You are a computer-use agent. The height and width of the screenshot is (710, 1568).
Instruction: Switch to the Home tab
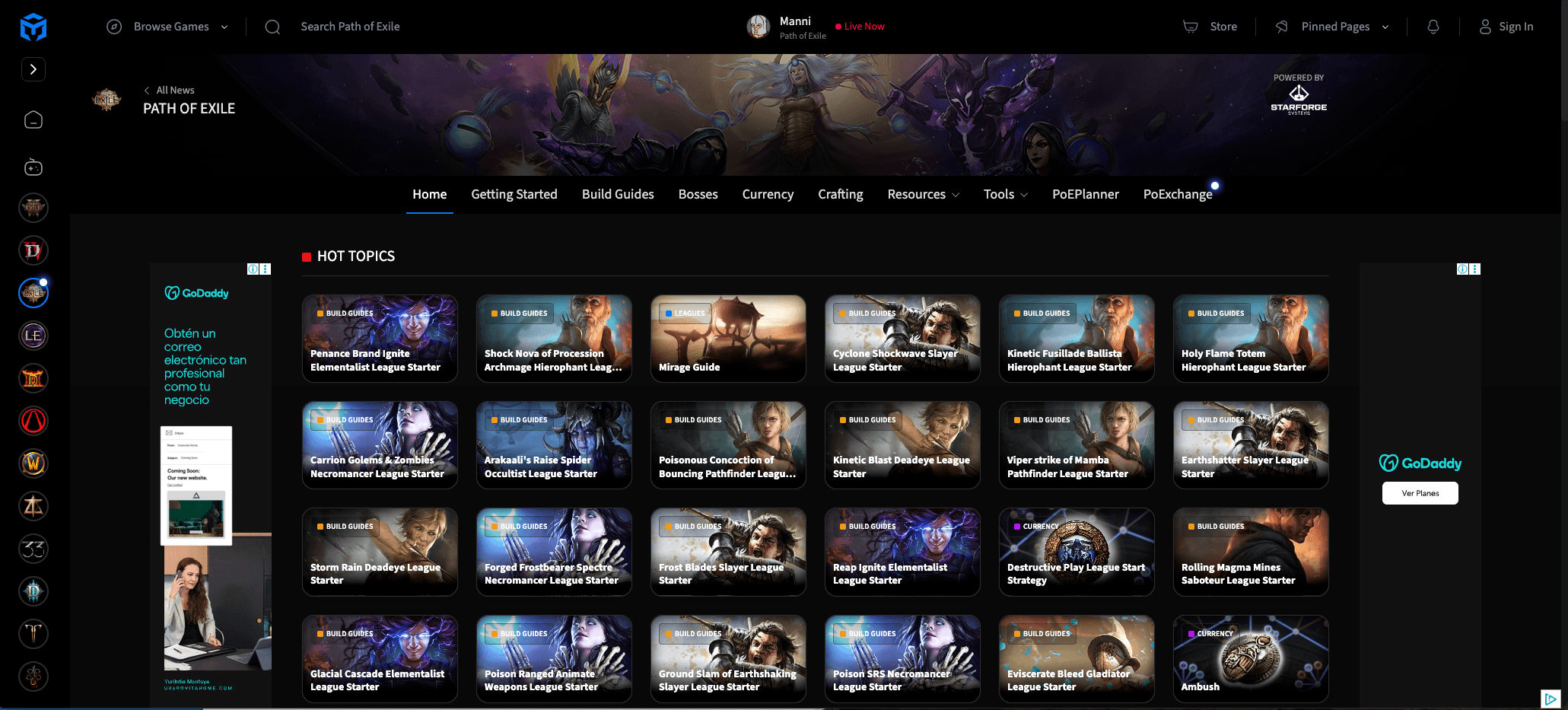pyautogui.click(x=430, y=194)
